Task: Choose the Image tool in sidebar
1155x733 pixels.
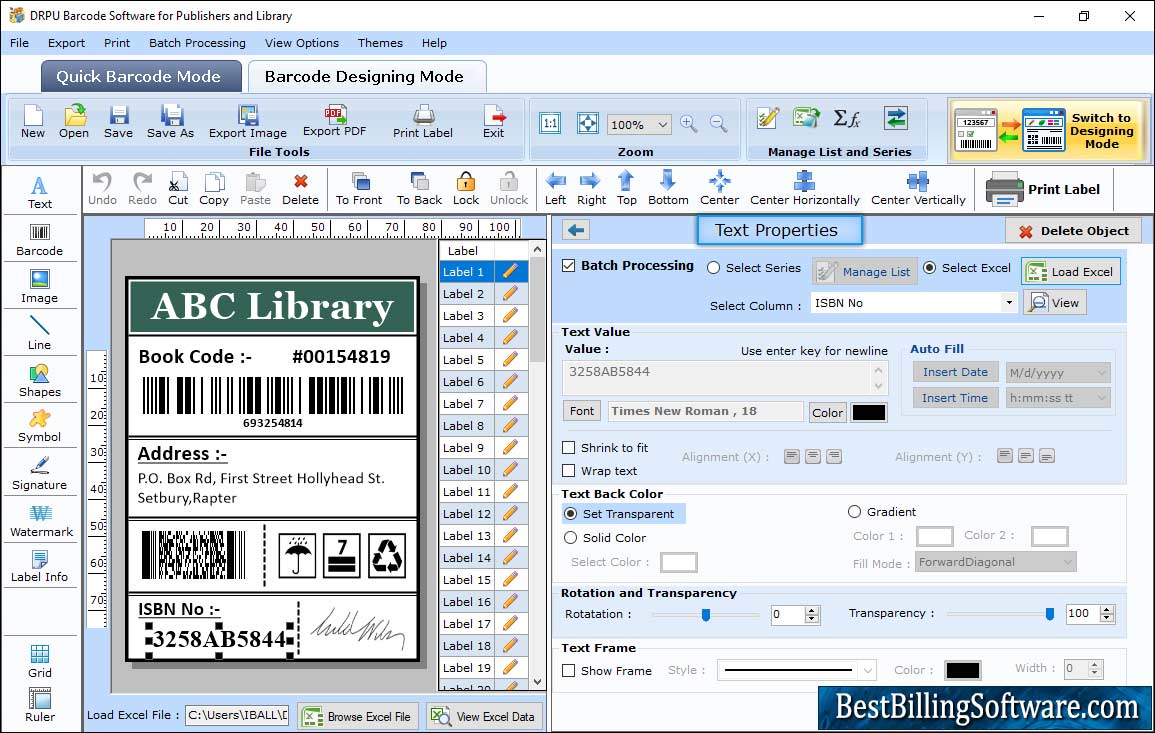Action: pyautogui.click(x=40, y=287)
